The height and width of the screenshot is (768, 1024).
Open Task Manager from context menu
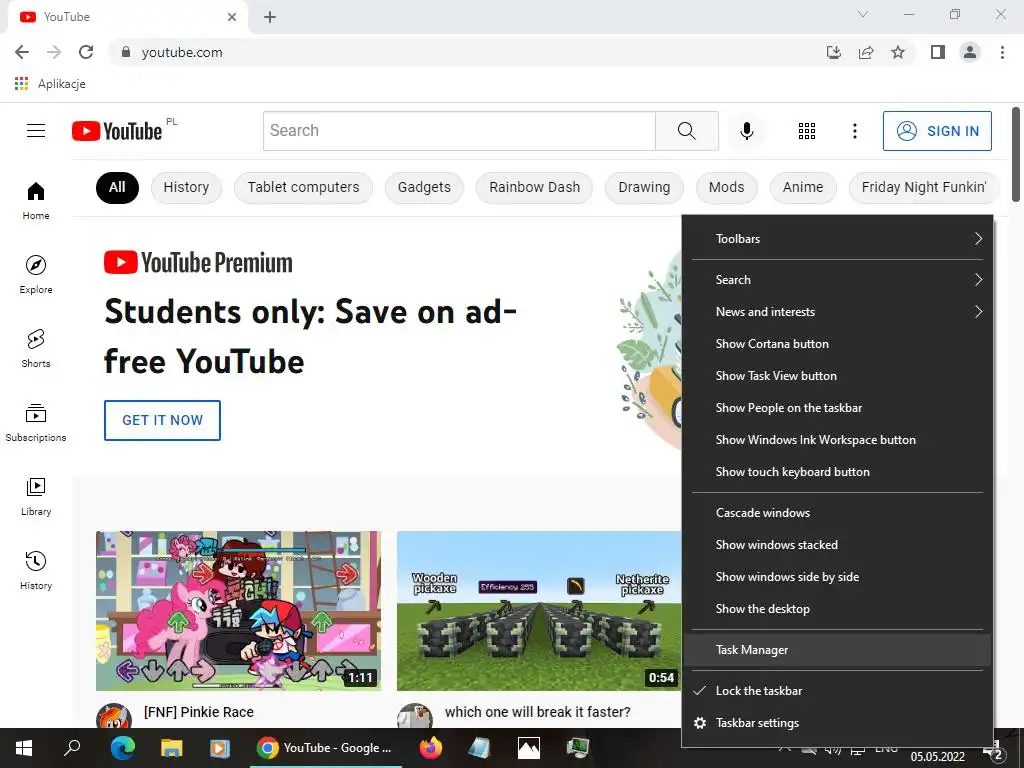tap(837, 650)
